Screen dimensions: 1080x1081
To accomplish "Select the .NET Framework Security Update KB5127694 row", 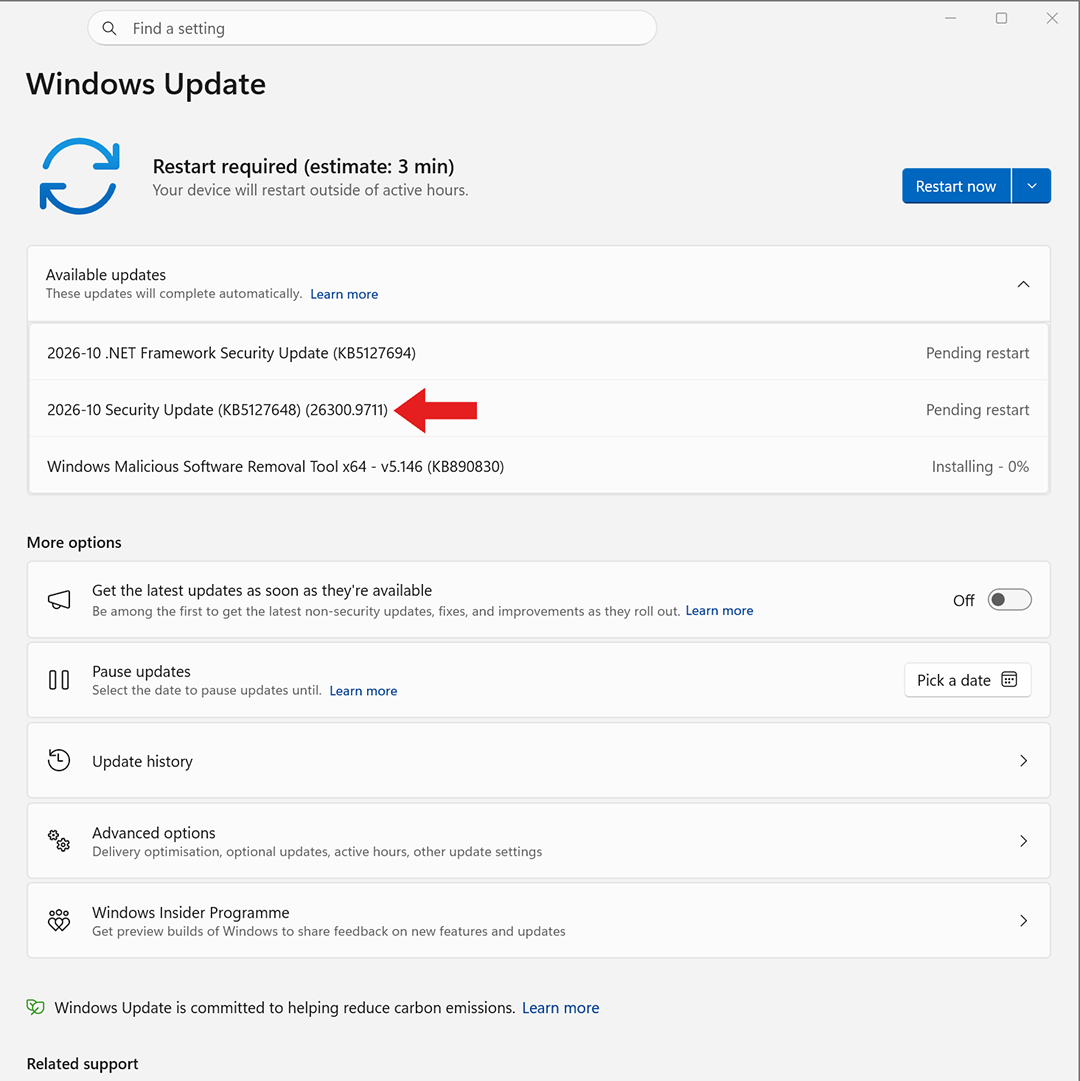I will click(538, 353).
